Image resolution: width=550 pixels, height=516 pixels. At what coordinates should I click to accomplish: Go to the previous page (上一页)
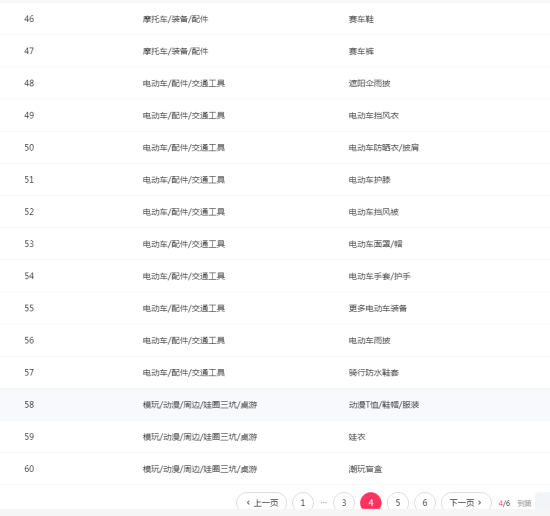[262, 503]
